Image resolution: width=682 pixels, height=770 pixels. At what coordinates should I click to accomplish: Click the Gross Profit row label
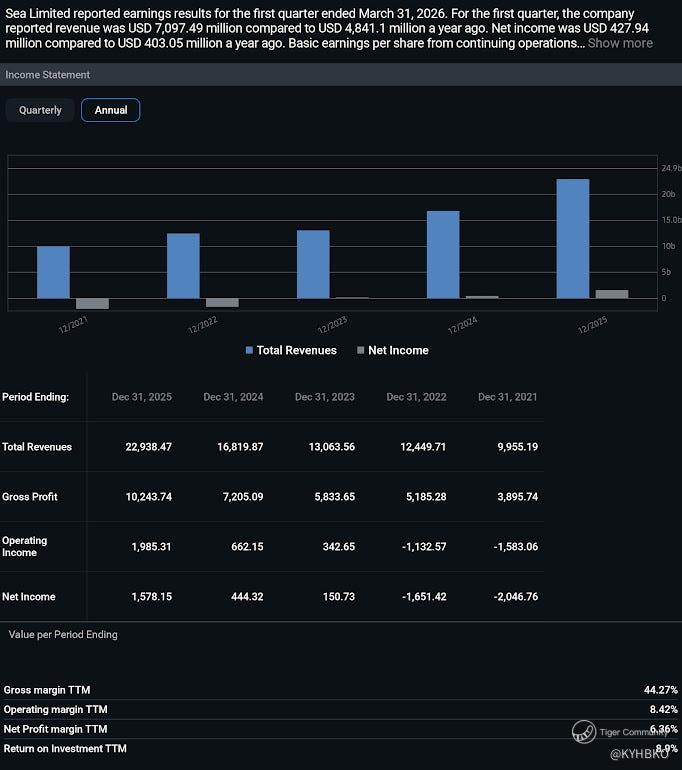pos(29,496)
